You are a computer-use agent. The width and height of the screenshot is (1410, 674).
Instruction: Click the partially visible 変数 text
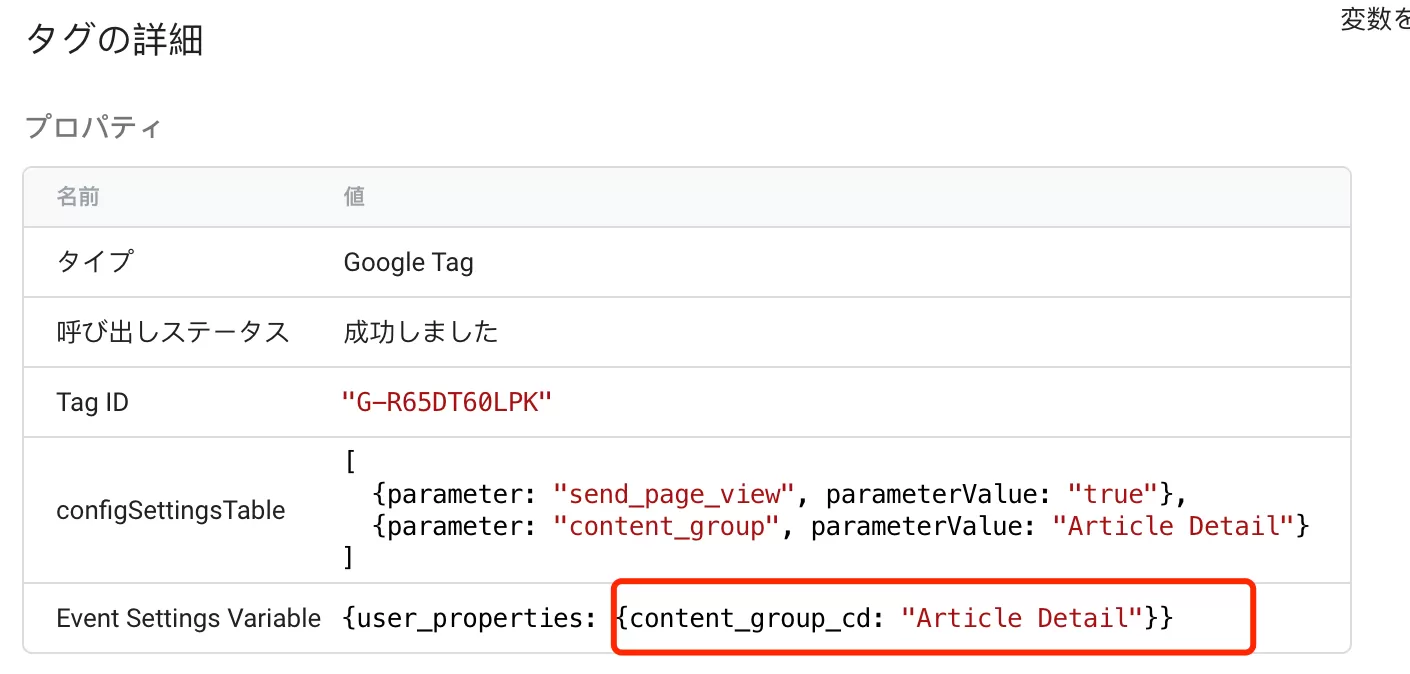(1375, 19)
